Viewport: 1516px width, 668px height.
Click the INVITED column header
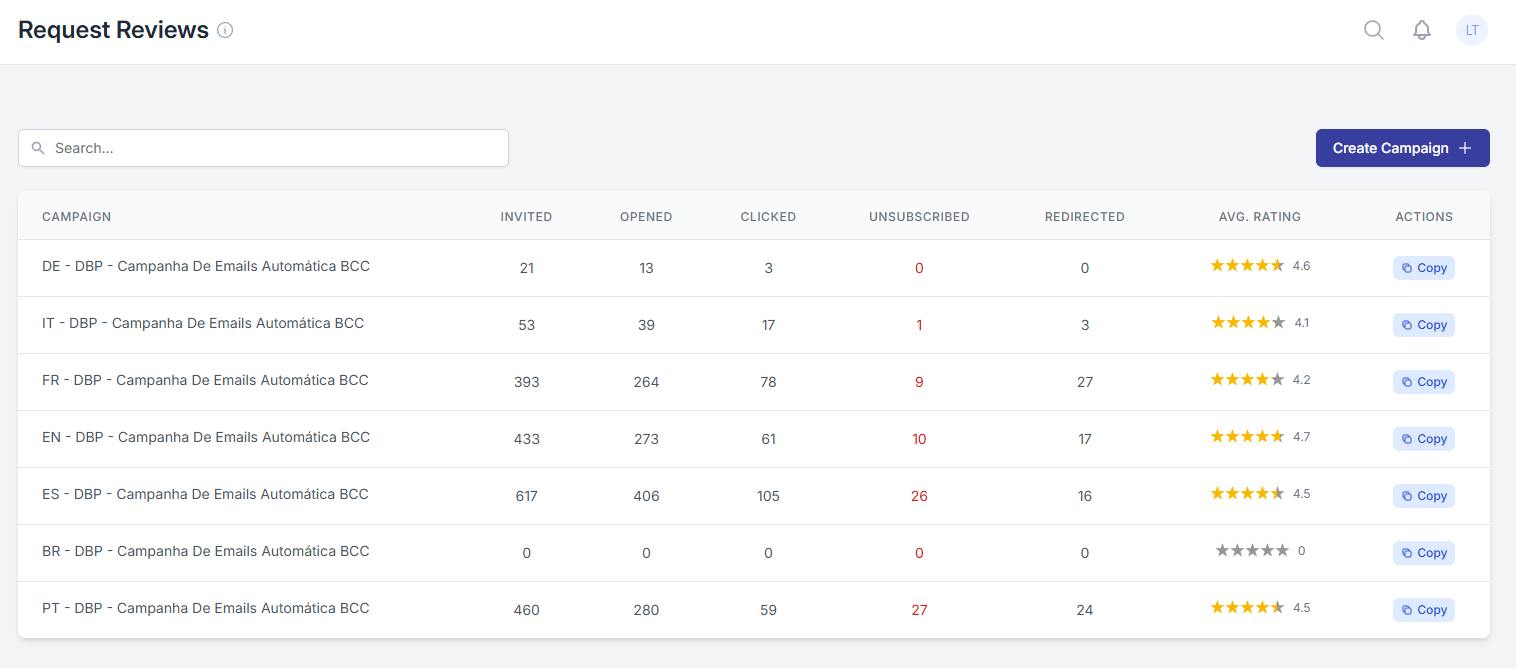[x=526, y=217]
